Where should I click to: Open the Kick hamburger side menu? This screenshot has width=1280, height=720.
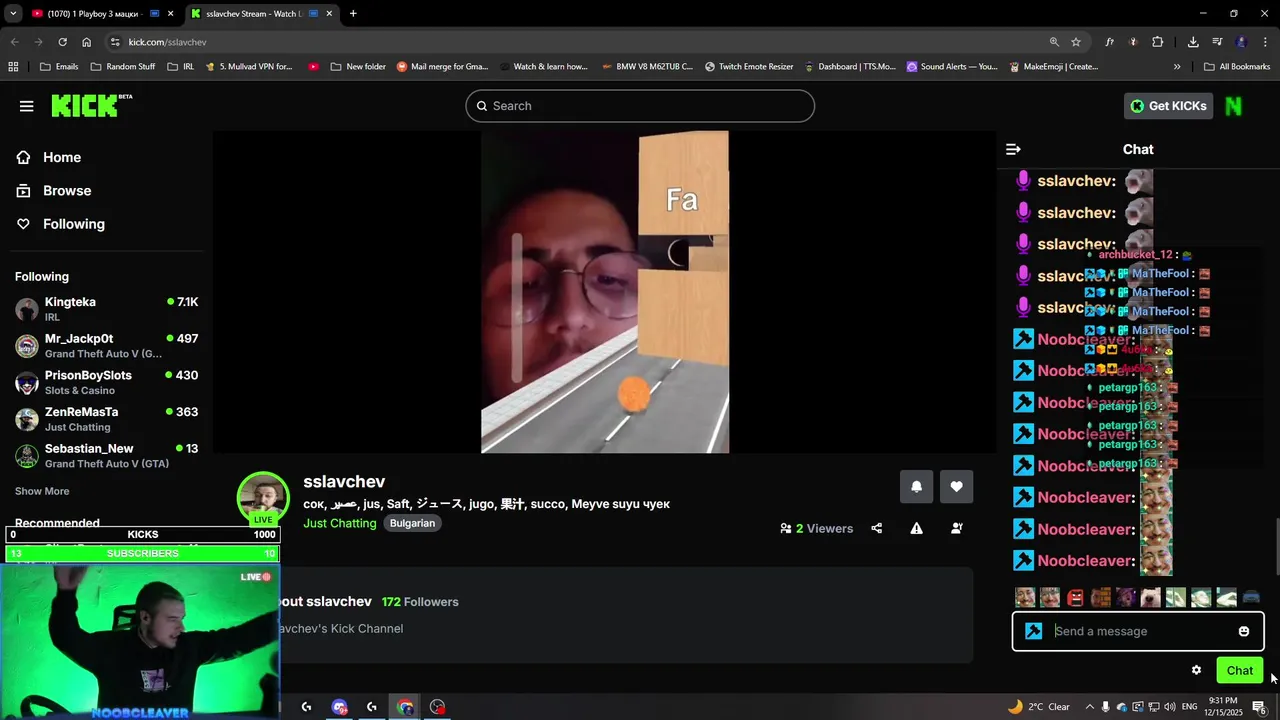tap(27, 106)
